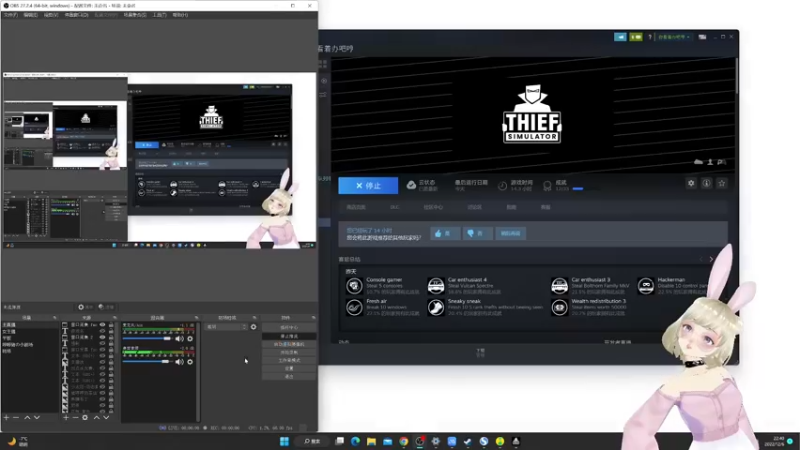This screenshot has width=800, height=450.
Task: Move the selected scene down in OBS
Action: 37,417
